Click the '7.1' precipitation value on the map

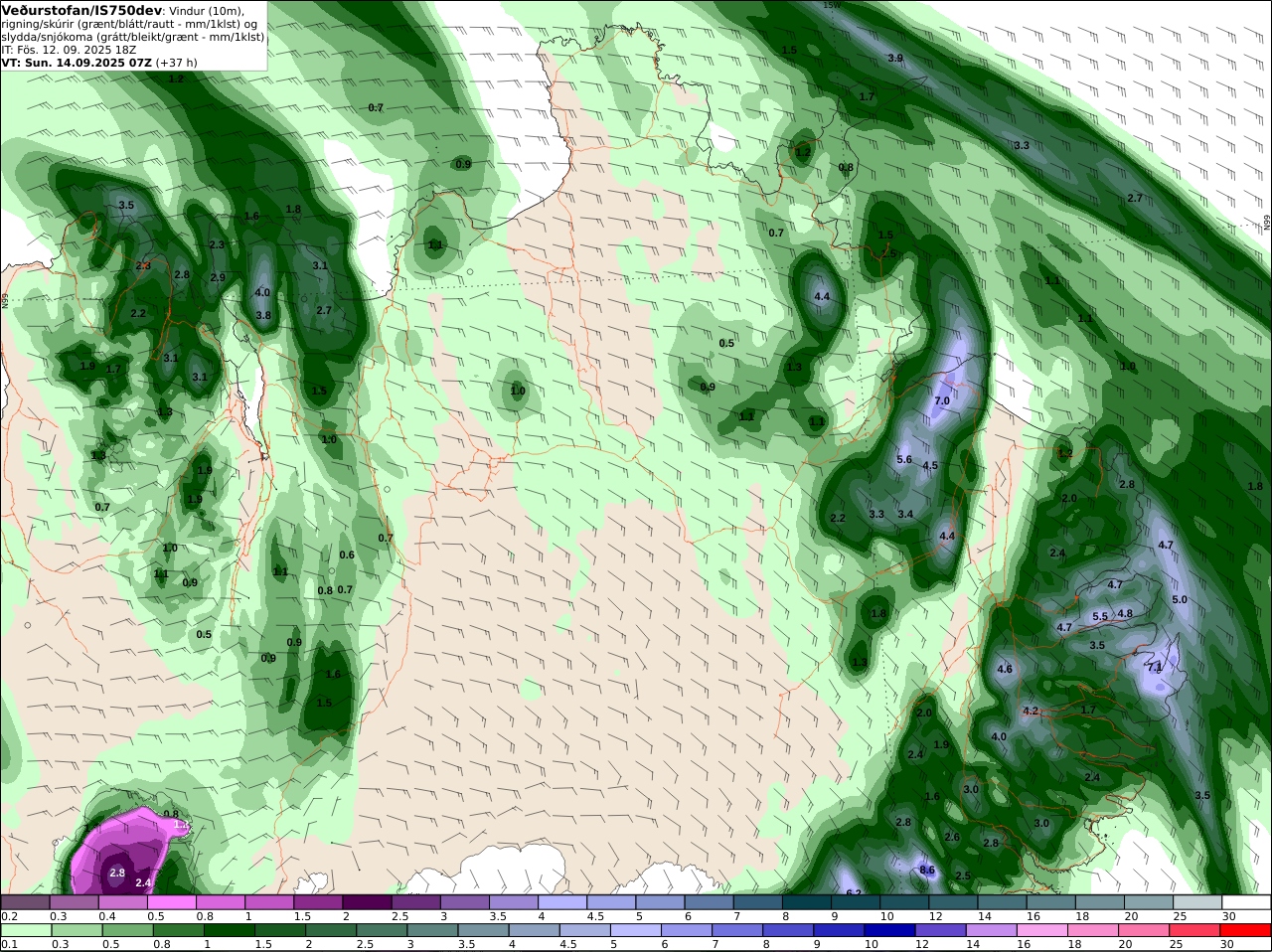[1155, 667]
